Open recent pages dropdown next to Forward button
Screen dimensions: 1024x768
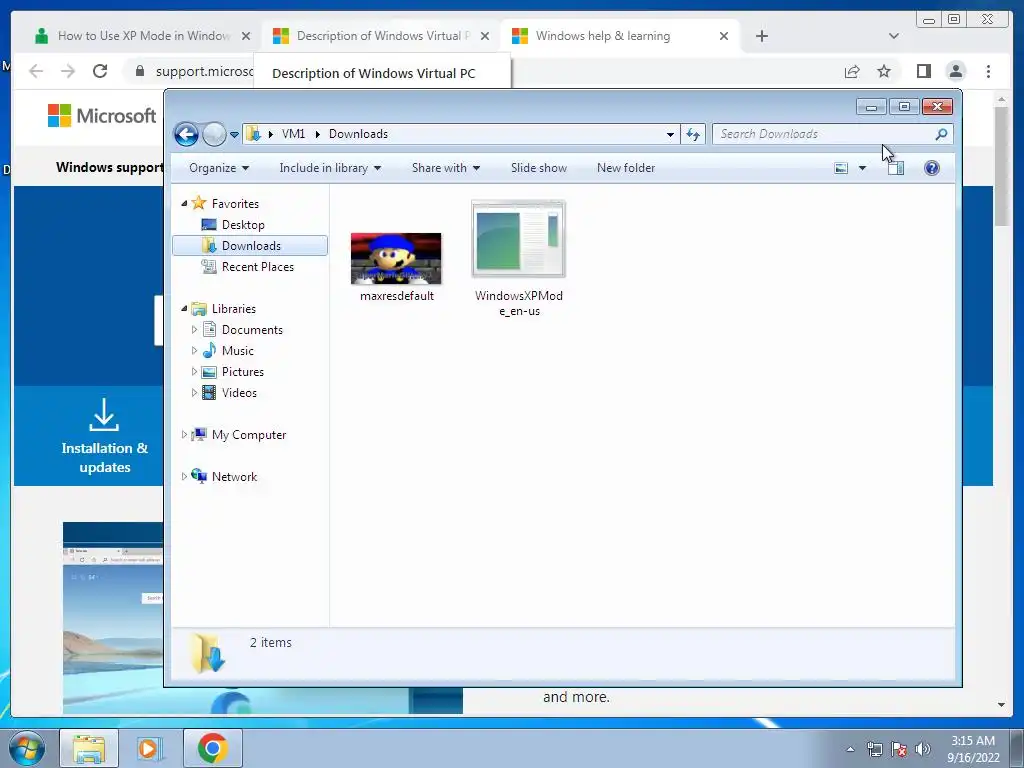(234, 135)
